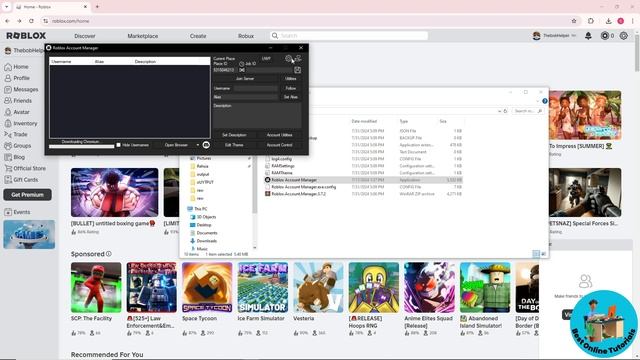Expand the File Explorer ribbon chevron

[537, 101]
